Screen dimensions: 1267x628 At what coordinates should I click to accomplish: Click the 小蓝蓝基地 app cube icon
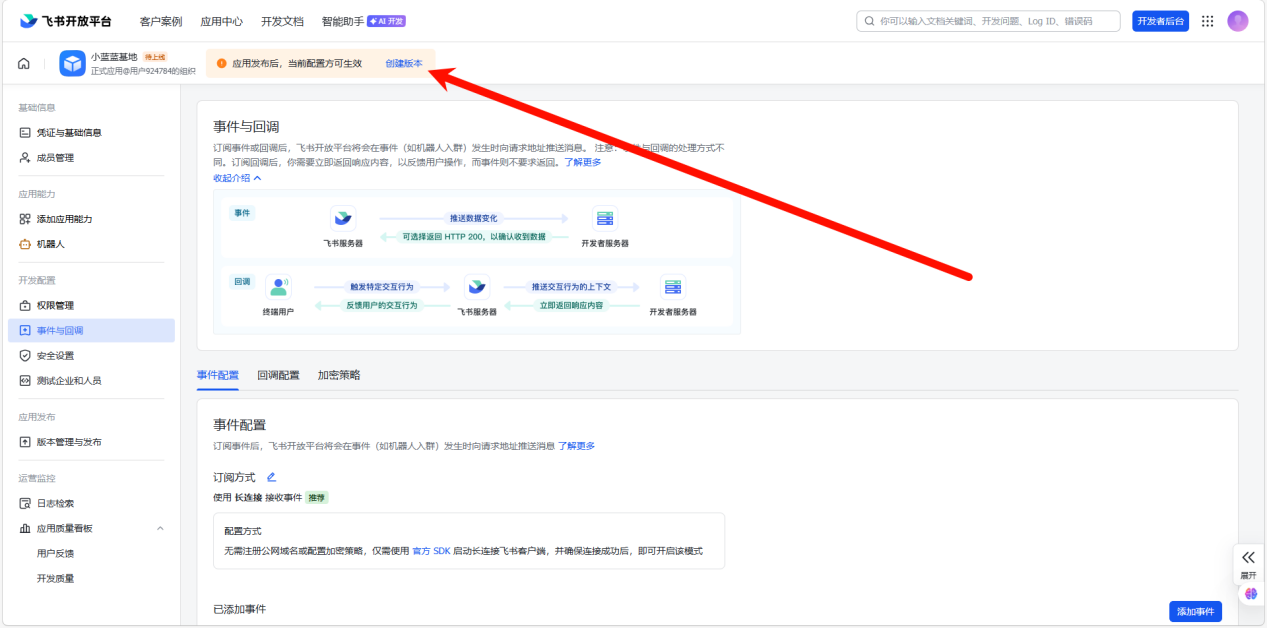pyautogui.click(x=73, y=64)
